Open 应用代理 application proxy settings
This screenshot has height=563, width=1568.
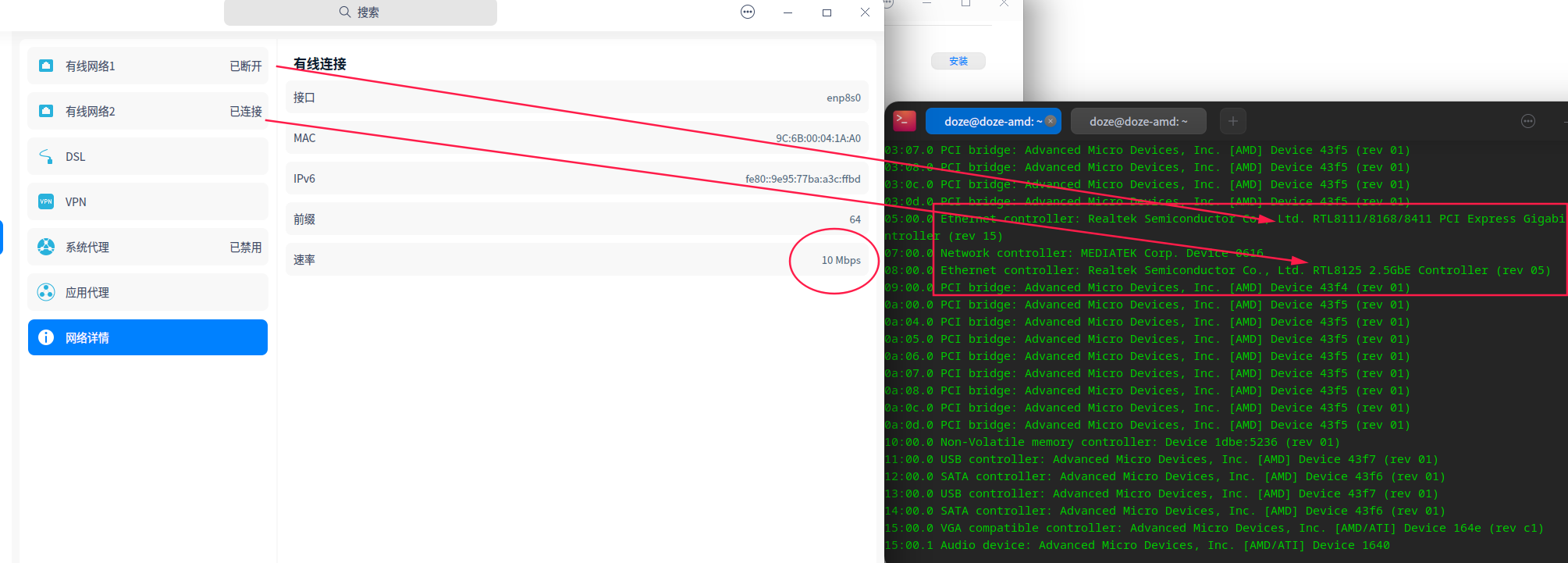148,293
